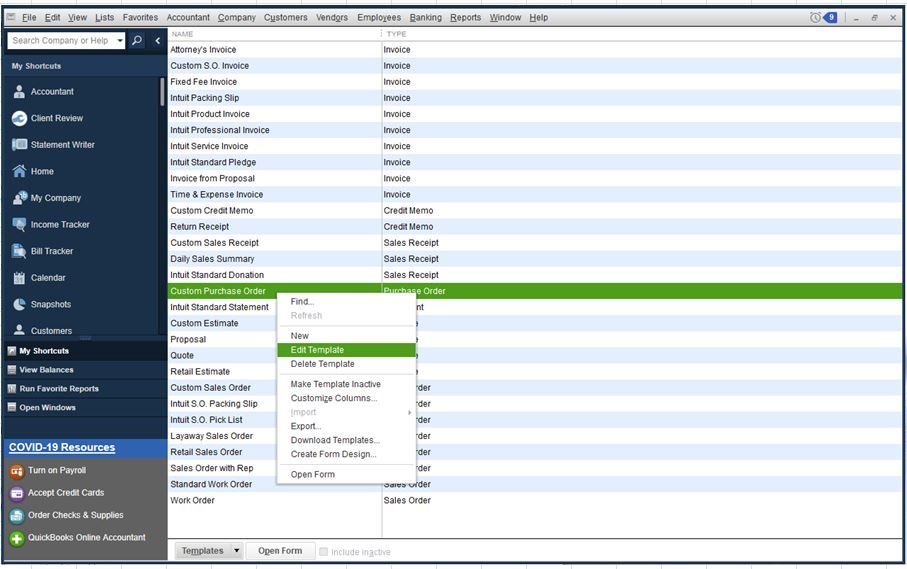Collapse the left icon bar arrow

point(157,40)
